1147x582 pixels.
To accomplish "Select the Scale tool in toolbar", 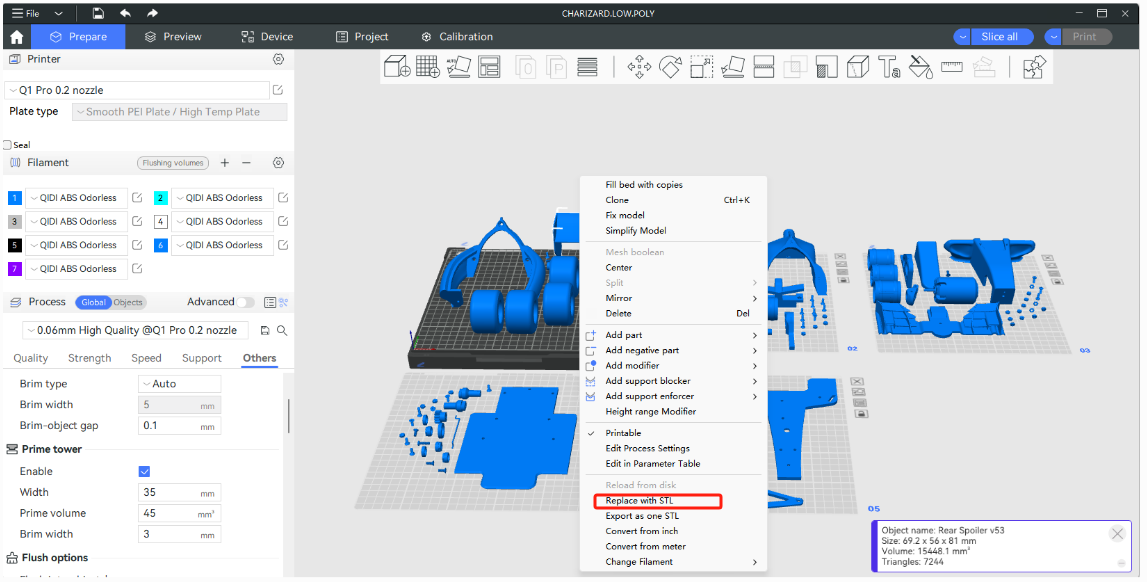I will click(x=701, y=67).
